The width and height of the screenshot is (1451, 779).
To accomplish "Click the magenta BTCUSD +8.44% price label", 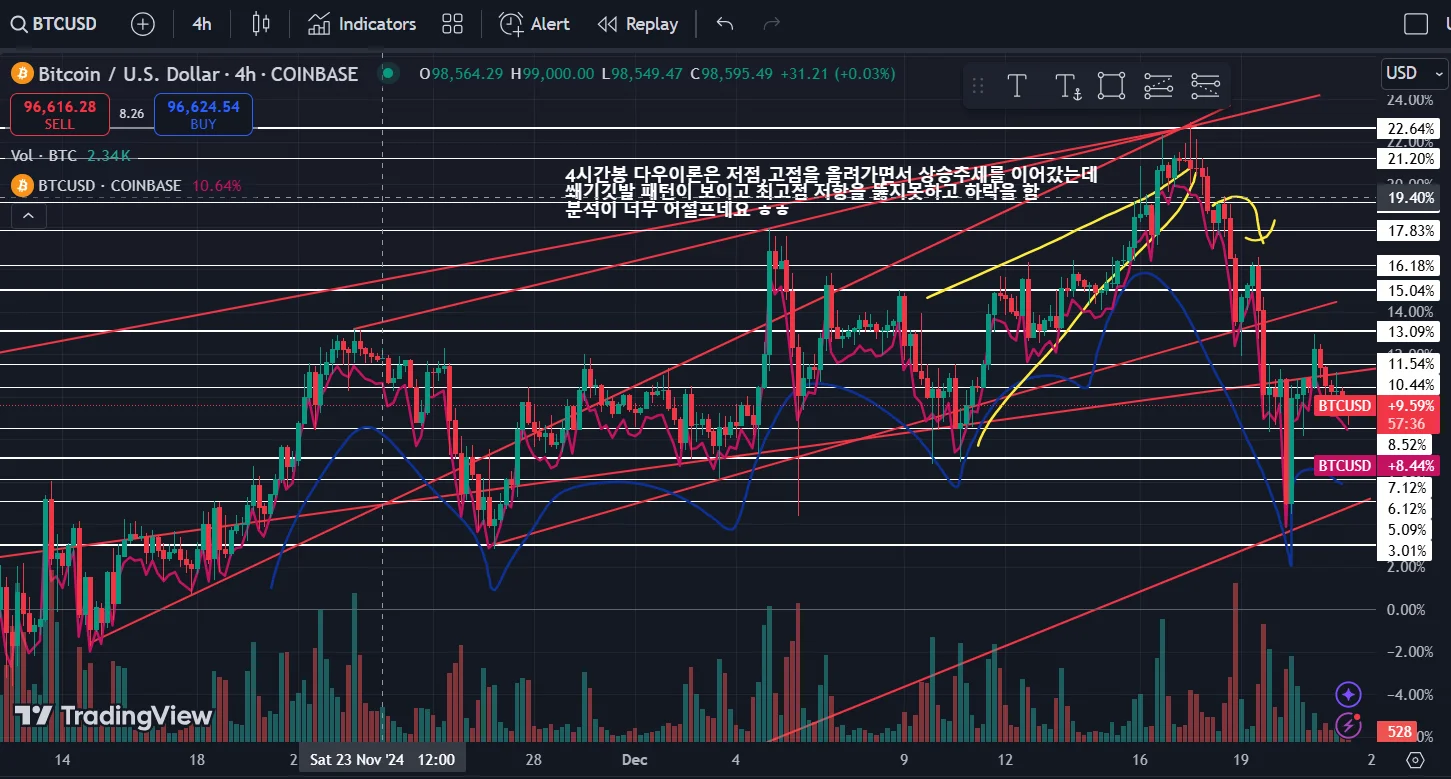I will pyautogui.click(x=1378, y=466).
